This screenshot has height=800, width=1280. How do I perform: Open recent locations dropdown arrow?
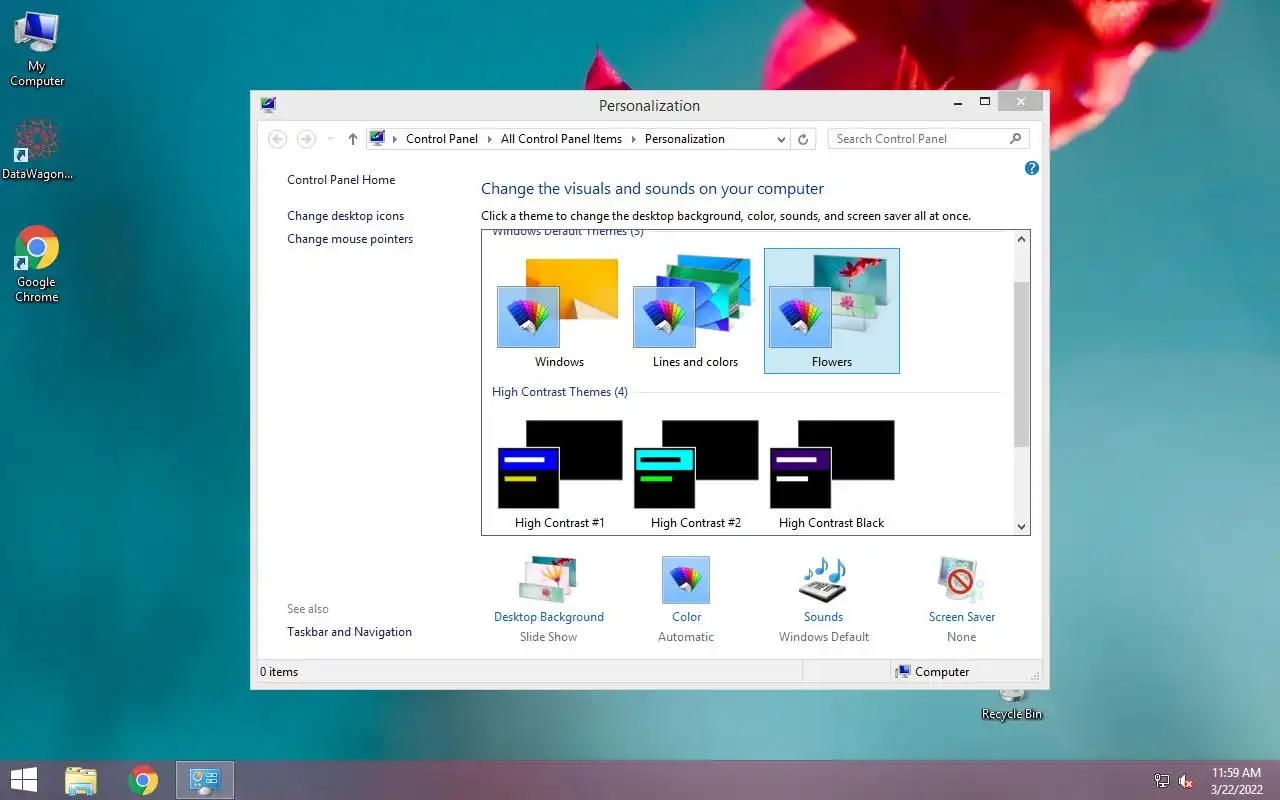[x=331, y=139]
